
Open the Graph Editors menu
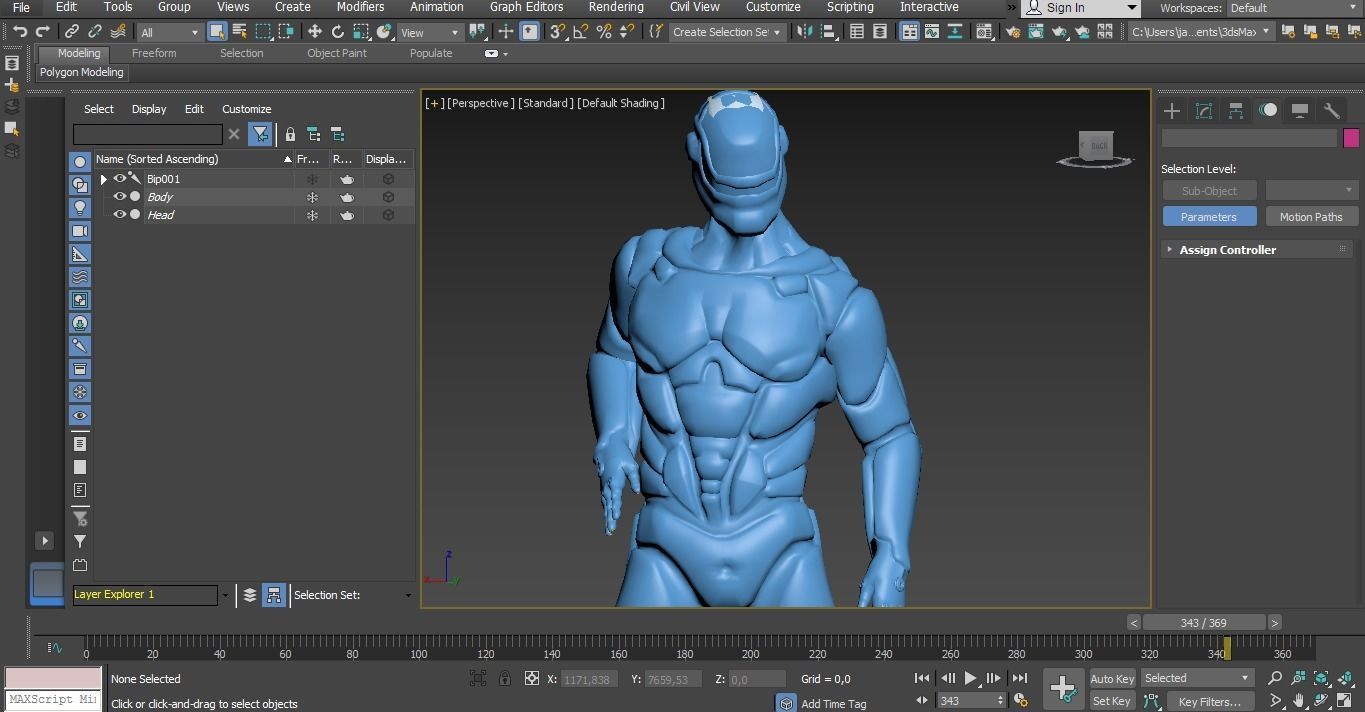pyautogui.click(x=526, y=7)
